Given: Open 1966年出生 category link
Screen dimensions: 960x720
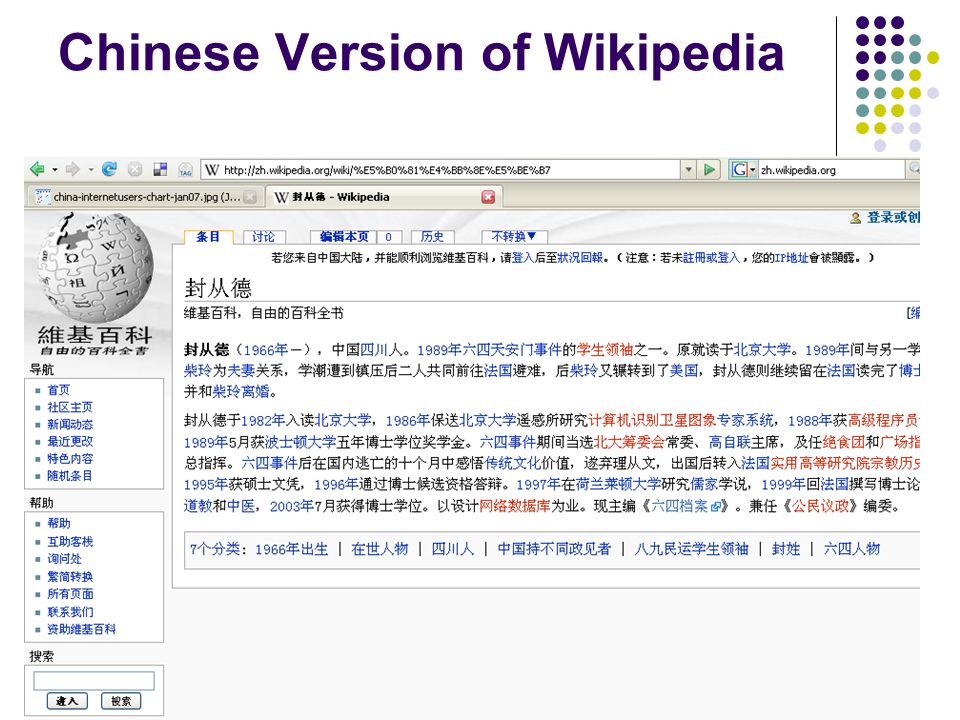Looking at the screenshot, I should click(x=291, y=549).
